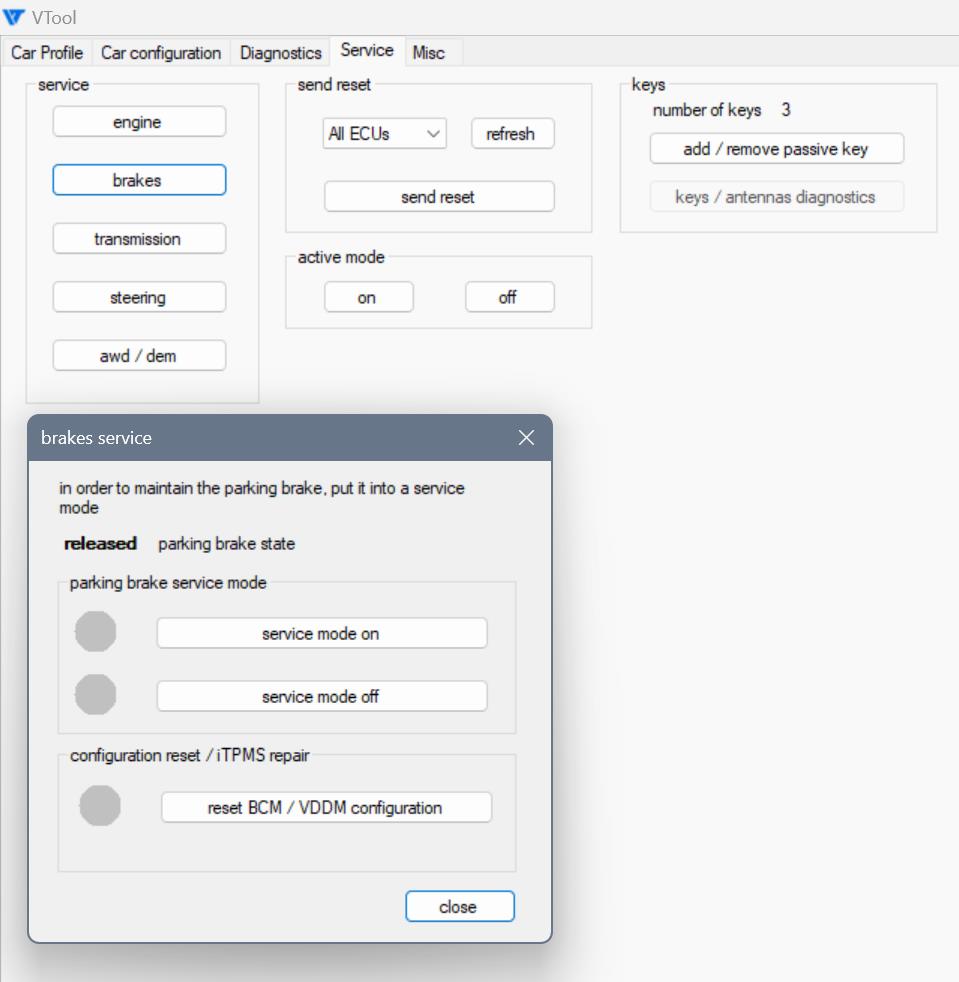Open transmission service options
The image size is (959, 982).
(139, 239)
